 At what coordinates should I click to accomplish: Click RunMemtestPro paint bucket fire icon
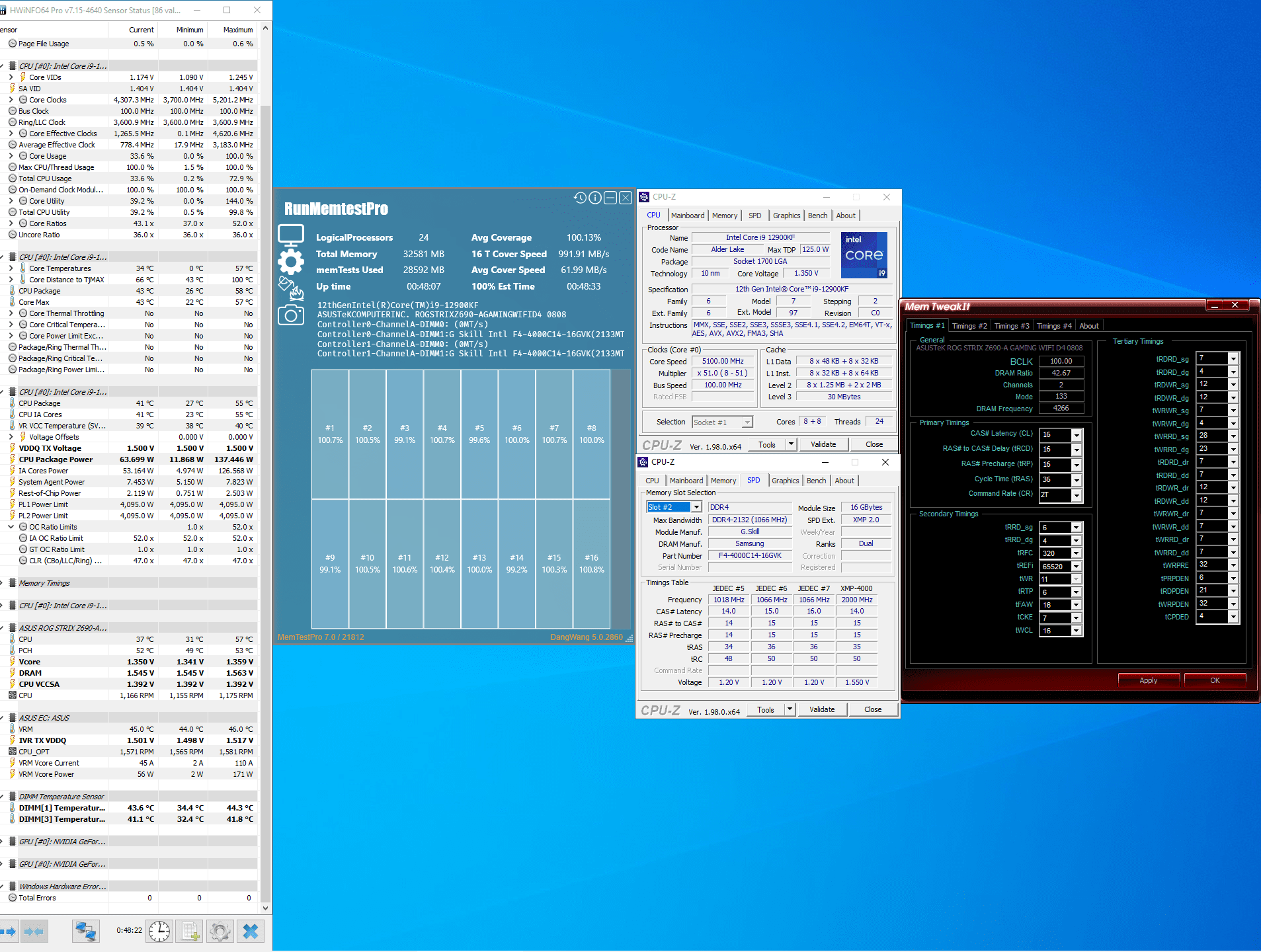(x=291, y=288)
